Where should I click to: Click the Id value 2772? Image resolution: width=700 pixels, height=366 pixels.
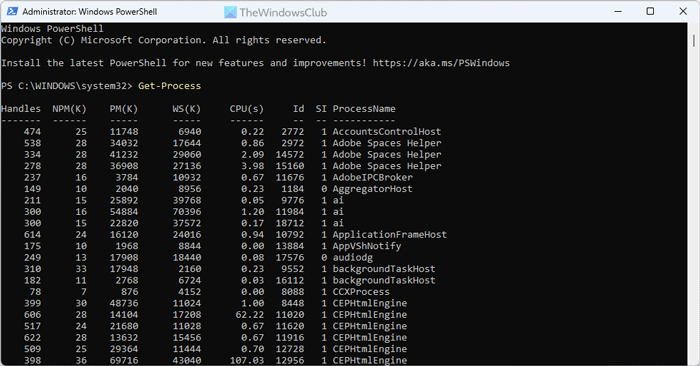click(292, 132)
